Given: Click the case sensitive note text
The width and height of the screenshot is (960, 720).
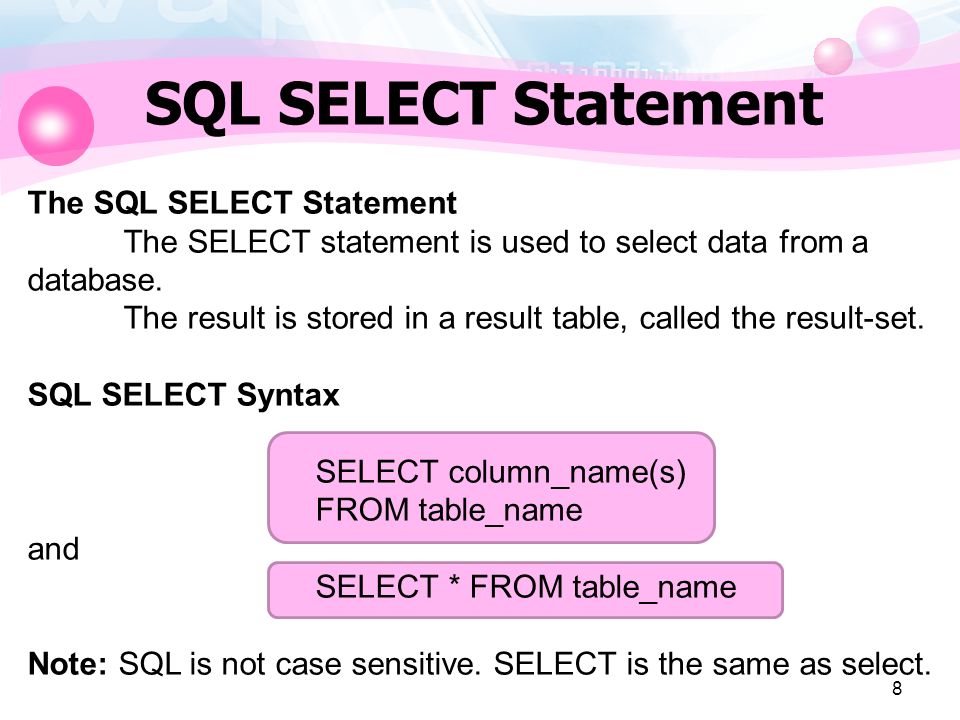Looking at the screenshot, I should [525, 664].
